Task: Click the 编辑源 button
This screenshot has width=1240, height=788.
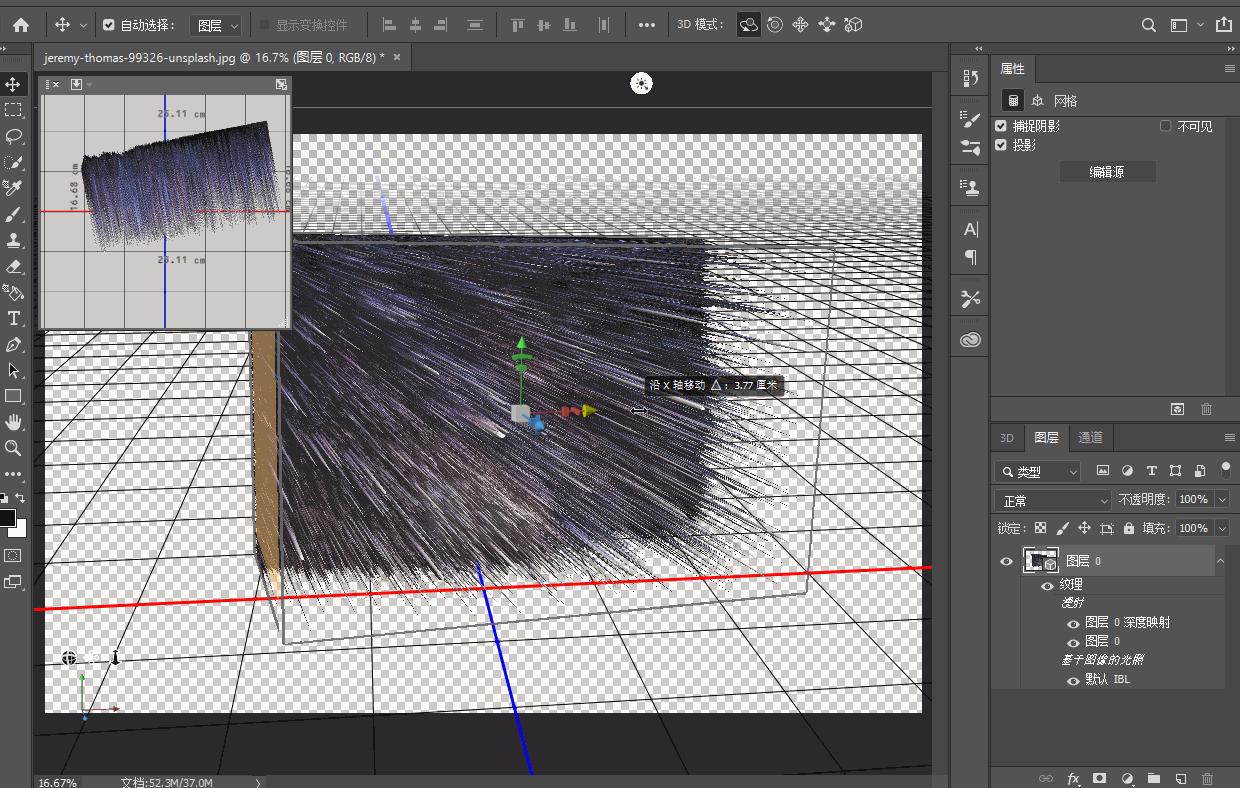Action: pyautogui.click(x=1107, y=172)
